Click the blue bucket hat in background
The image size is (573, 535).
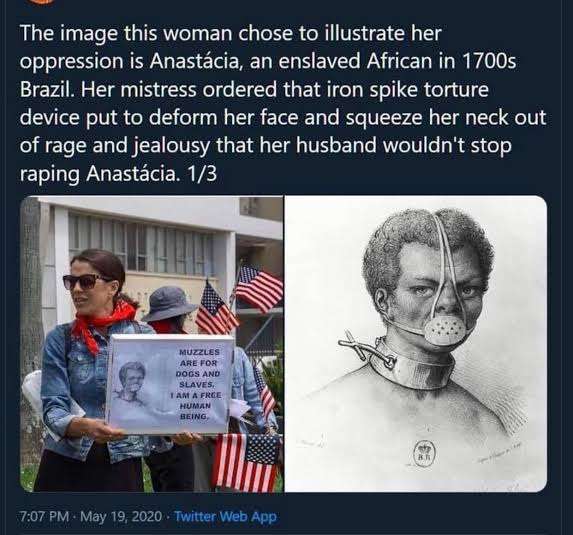tap(169, 304)
